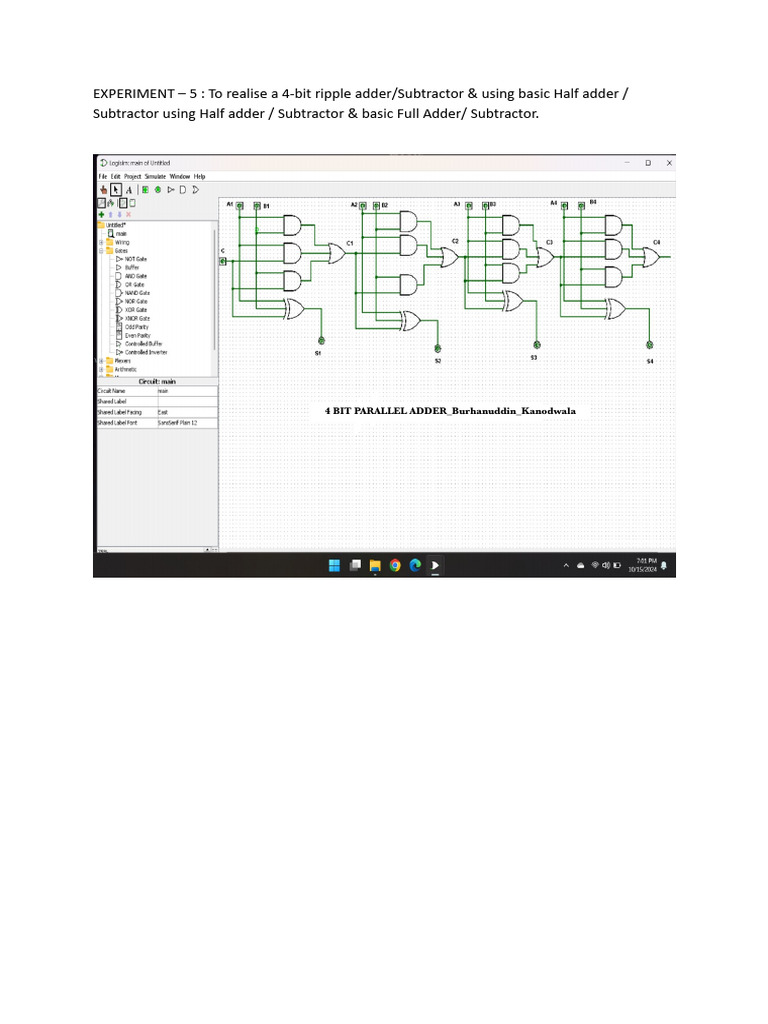
Task: Show the simulation hierarchy icon
Action: pos(110,203)
